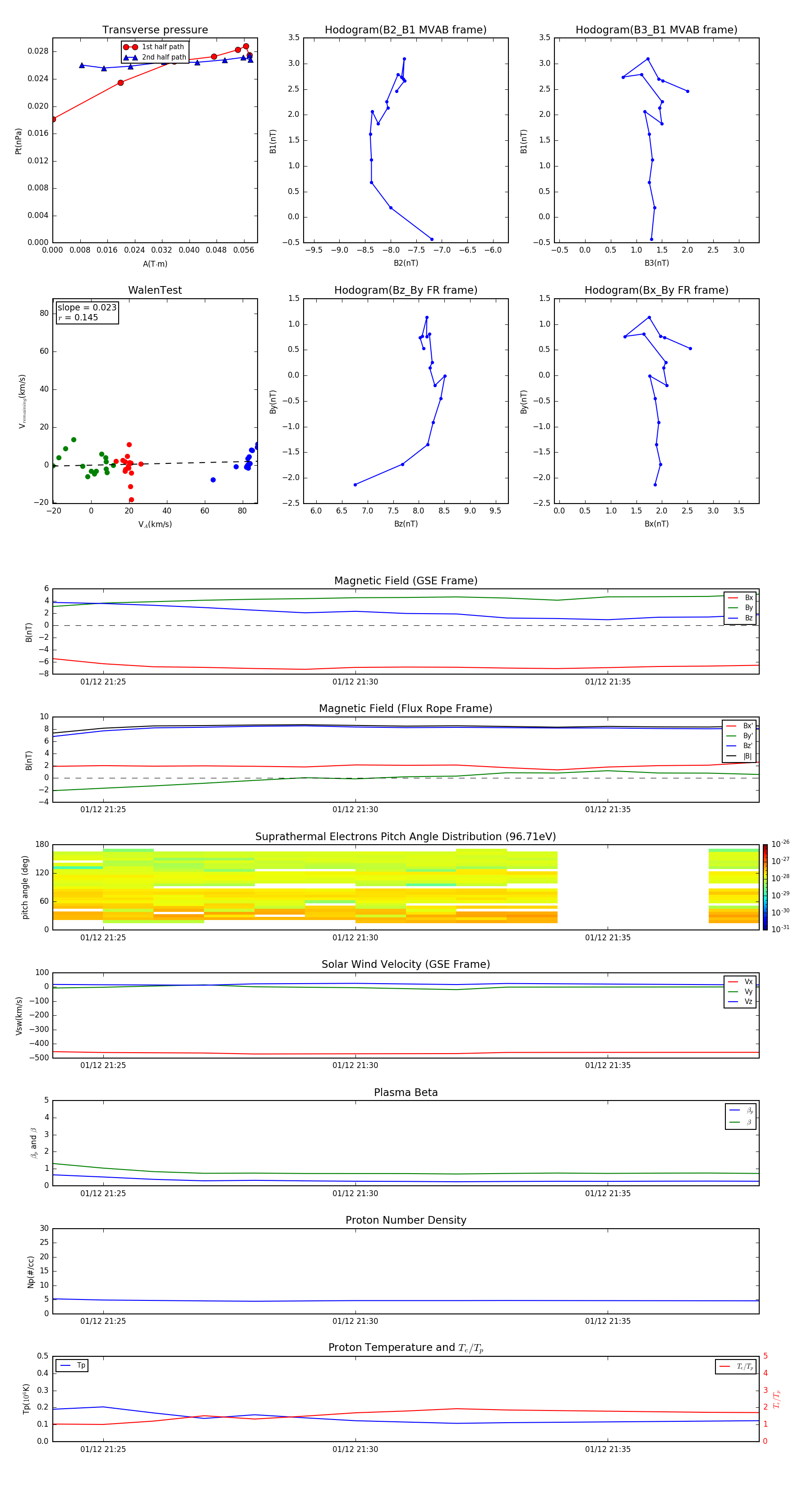
Task: Click the "A(T·m)" x-axis label
Action: (155, 264)
